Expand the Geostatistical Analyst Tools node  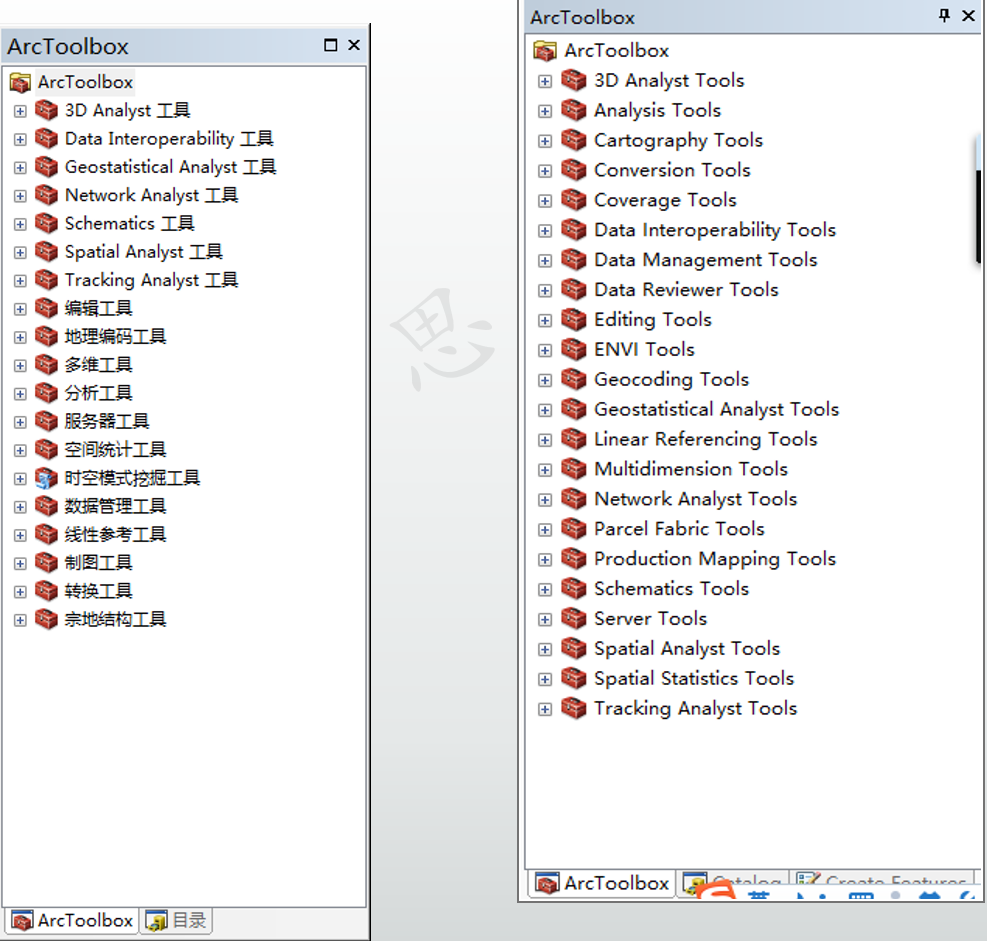(545, 410)
